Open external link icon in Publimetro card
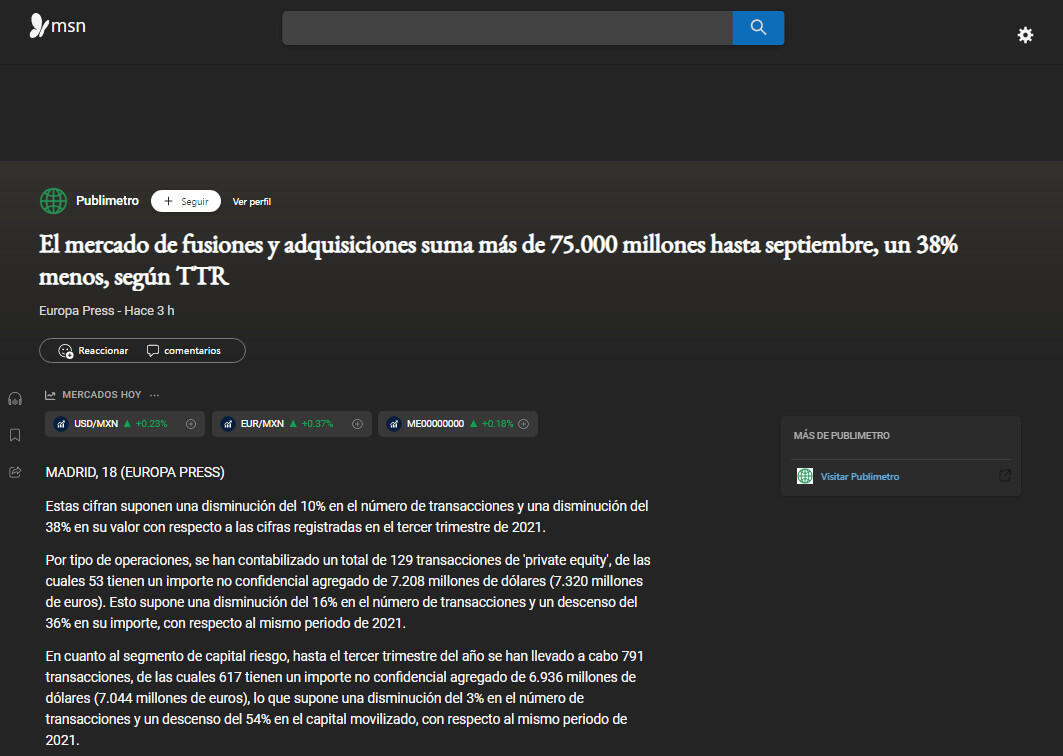The image size is (1063, 756). coord(1005,476)
